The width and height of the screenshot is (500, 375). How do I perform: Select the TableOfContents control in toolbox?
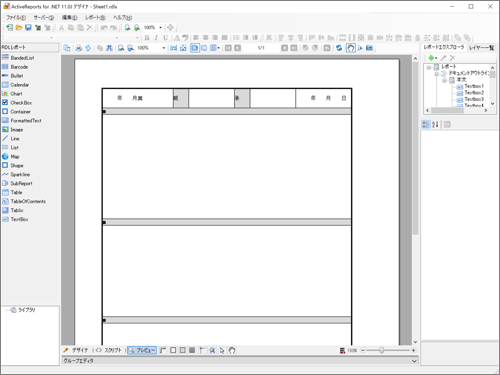tap(24, 201)
